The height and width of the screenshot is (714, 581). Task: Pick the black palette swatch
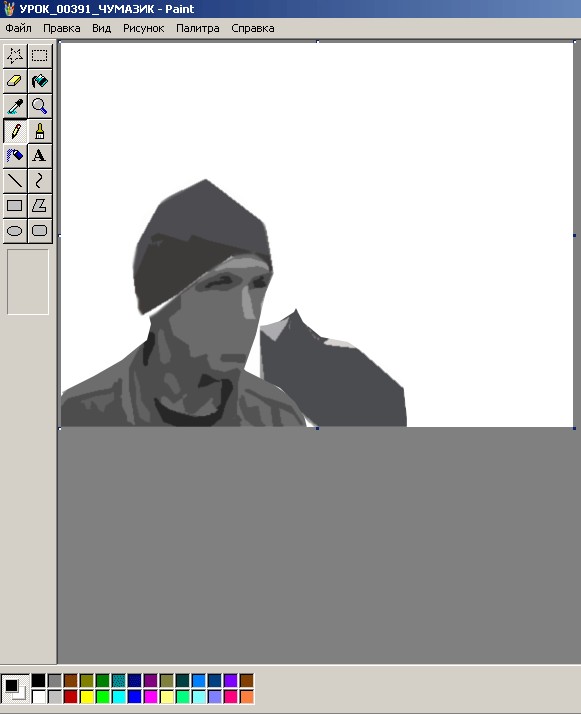39,681
